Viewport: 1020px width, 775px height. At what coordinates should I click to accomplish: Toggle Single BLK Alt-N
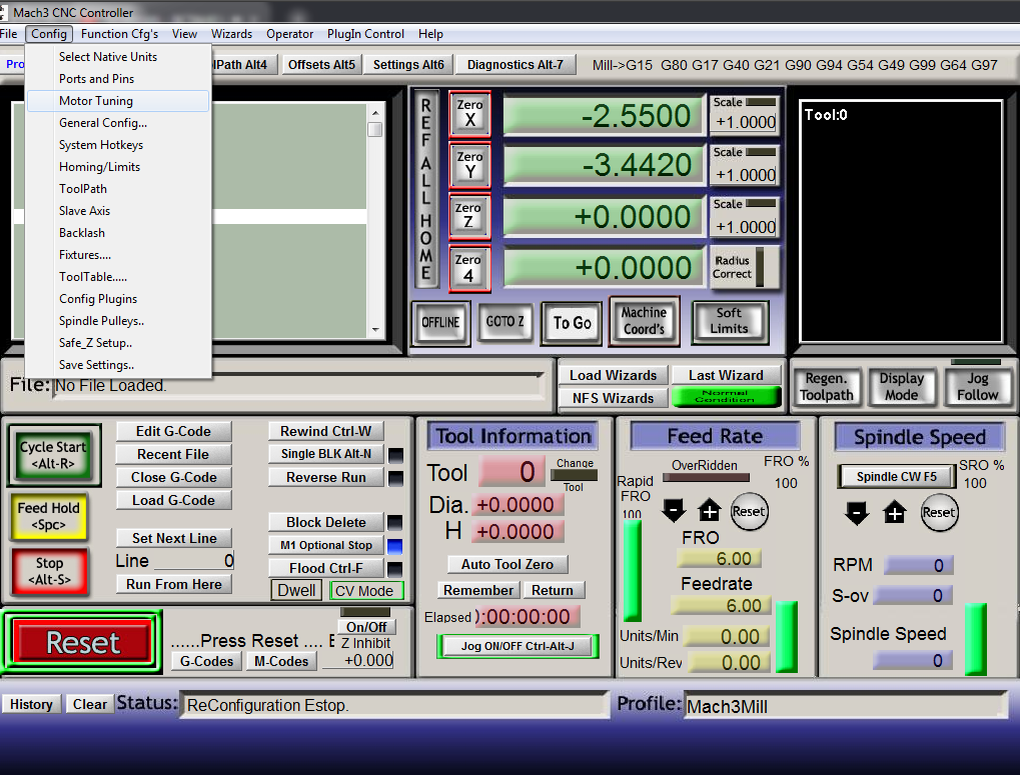click(x=326, y=454)
